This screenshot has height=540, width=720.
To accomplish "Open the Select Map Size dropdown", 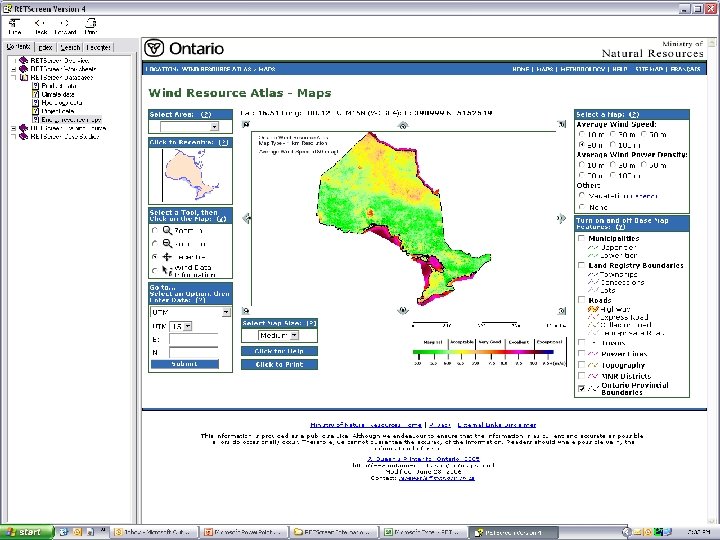I will (278, 336).
